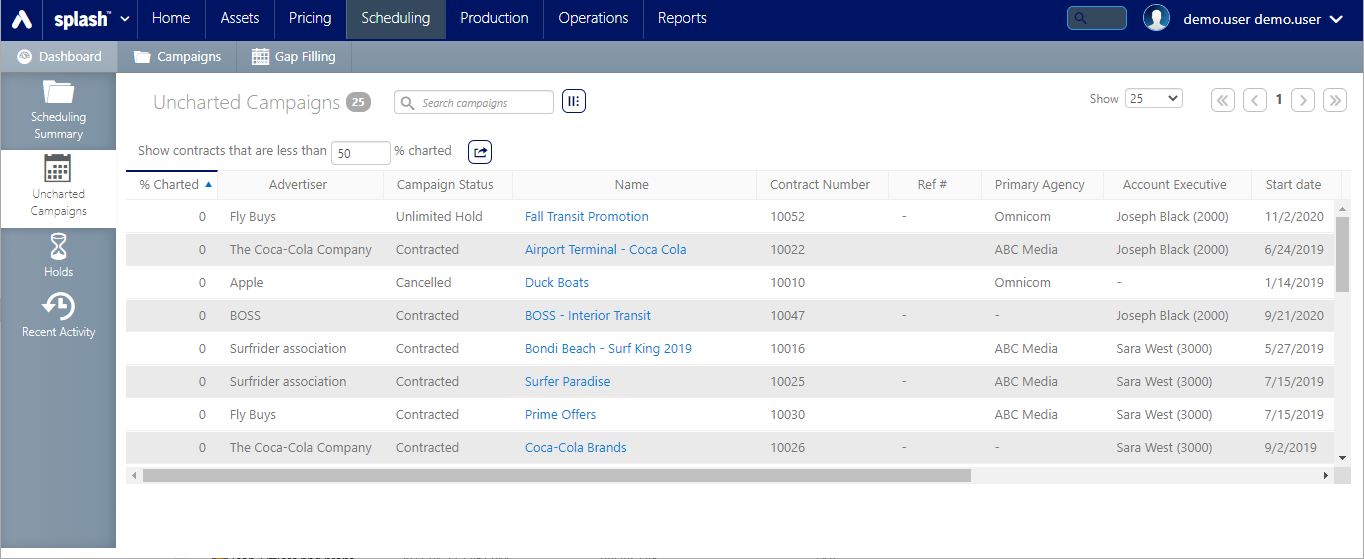Open the Holds hourglass icon

click(58, 246)
